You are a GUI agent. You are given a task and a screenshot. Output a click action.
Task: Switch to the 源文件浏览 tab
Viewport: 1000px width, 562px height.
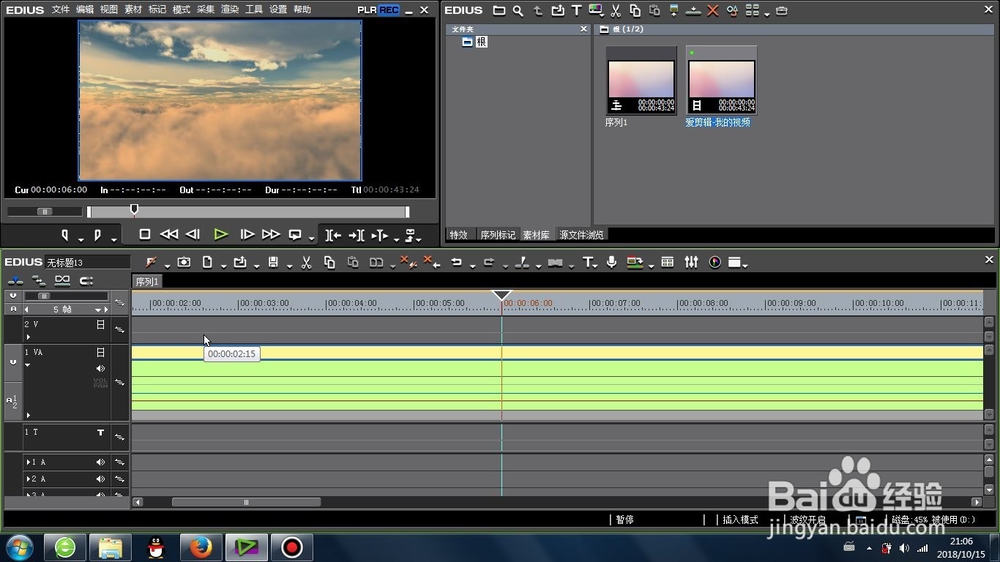(x=581, y=235)
